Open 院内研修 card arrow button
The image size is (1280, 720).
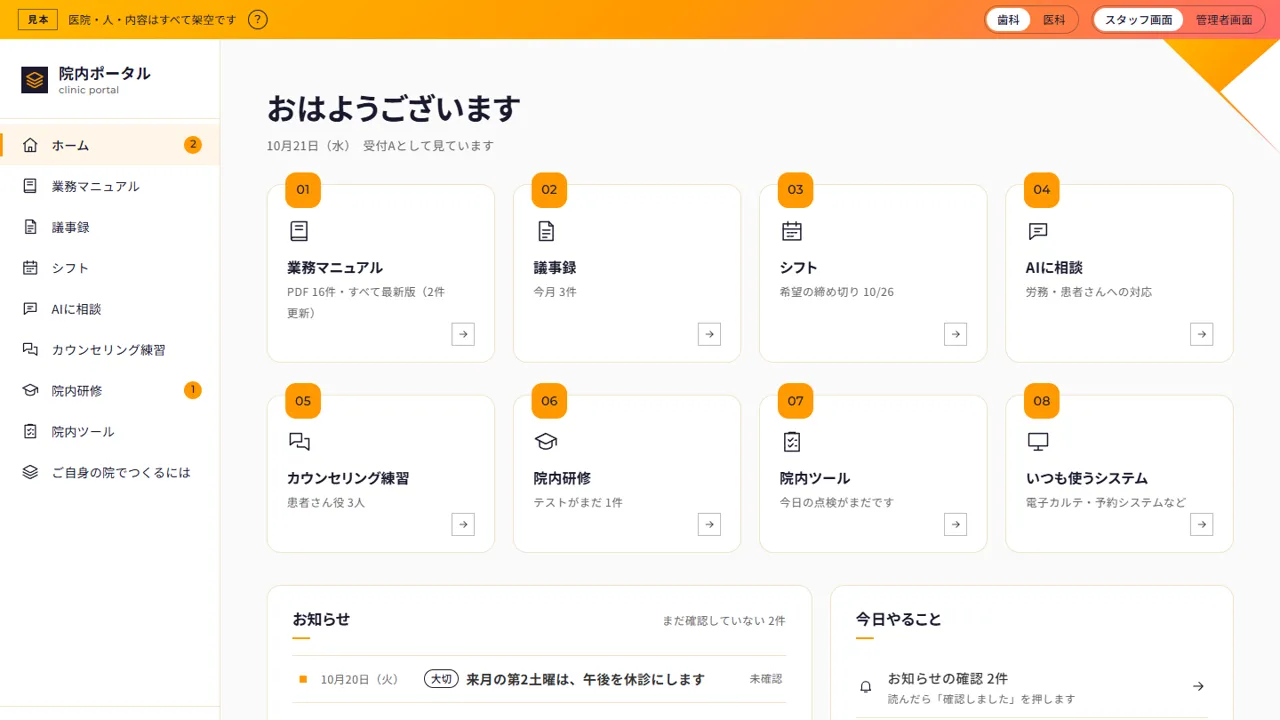709,524
